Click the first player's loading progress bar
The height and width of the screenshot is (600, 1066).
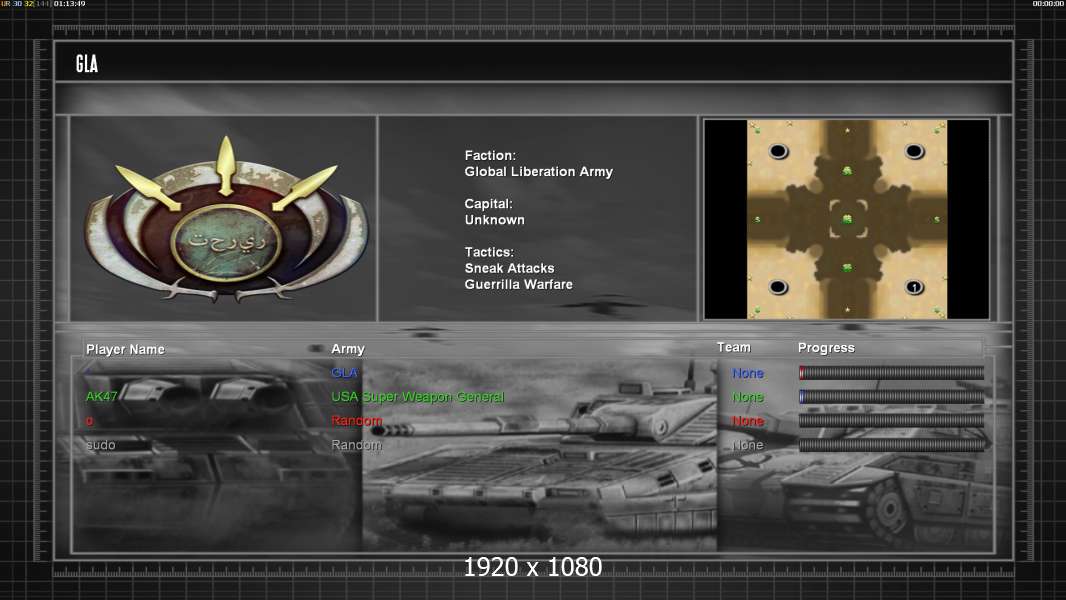[x=891, y=373]
